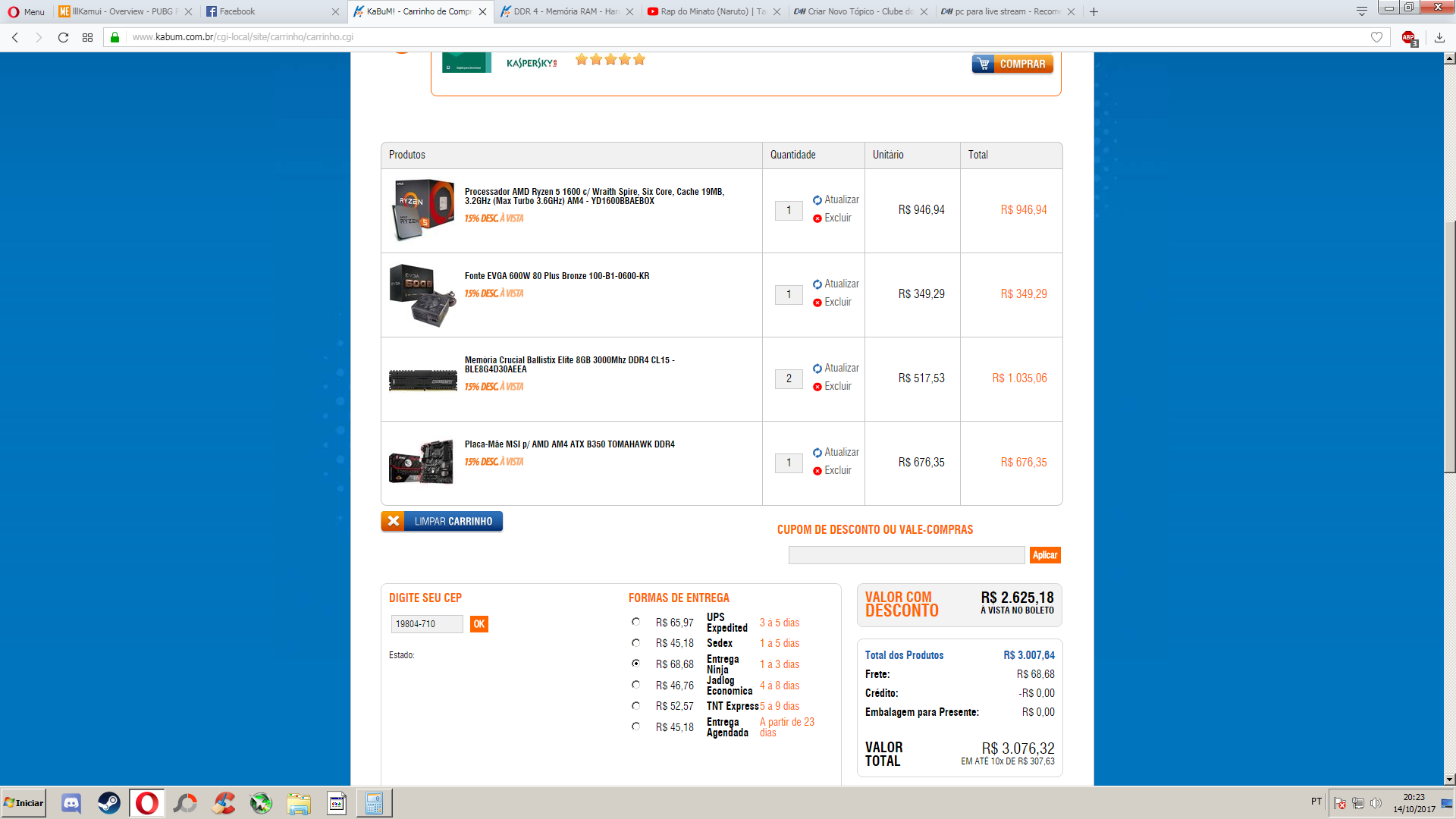Open the folder explorer taskbar icon
Image resolution: width=1456 pixels, height=819 pixels.
(299, 803)
